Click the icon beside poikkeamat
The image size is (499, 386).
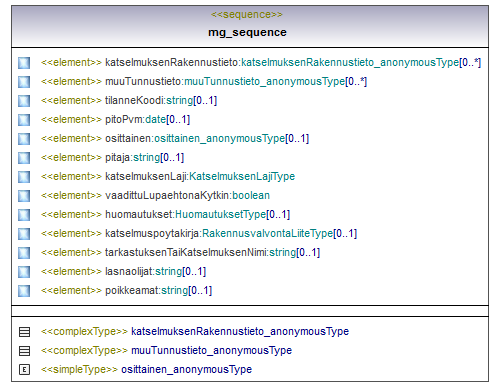pos(24,291)
